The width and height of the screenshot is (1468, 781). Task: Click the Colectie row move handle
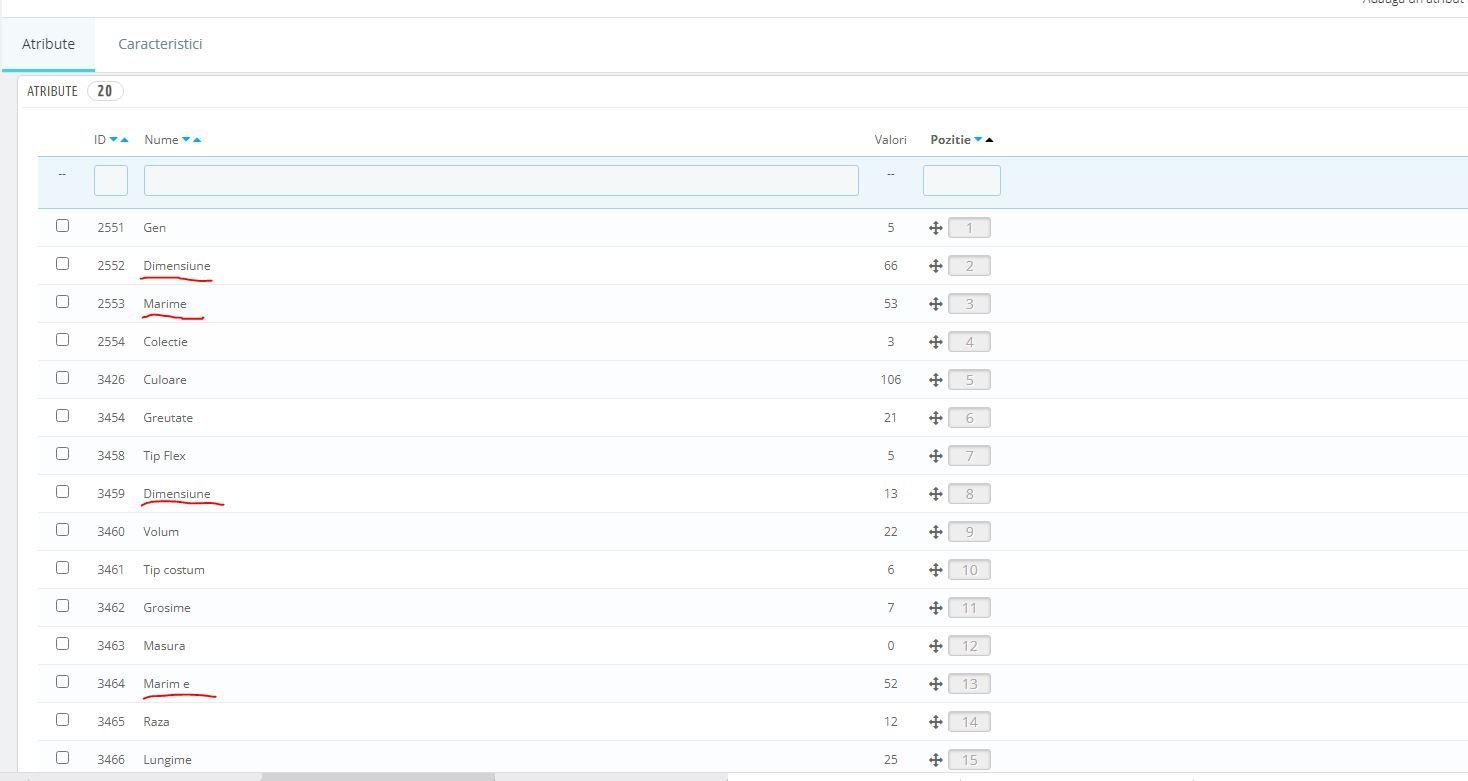click(x=936, y=342)
